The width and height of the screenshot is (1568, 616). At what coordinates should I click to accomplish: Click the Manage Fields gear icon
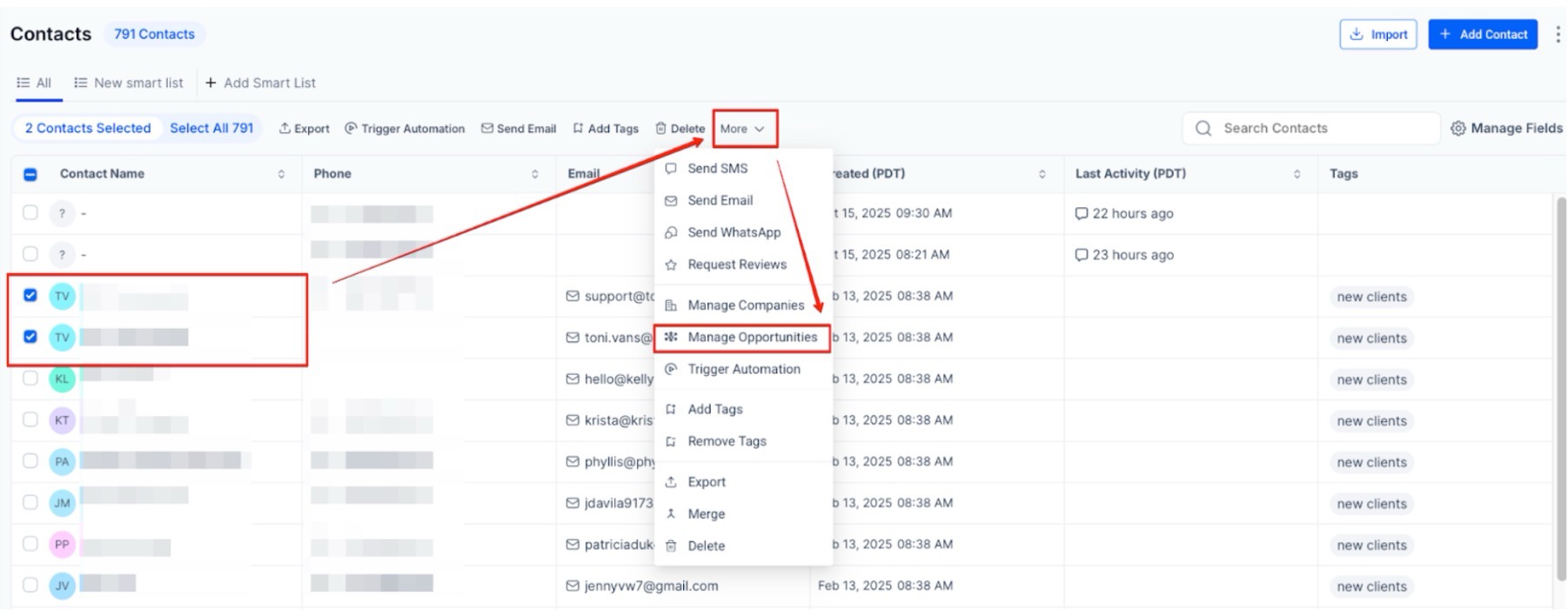point(1458,129)
